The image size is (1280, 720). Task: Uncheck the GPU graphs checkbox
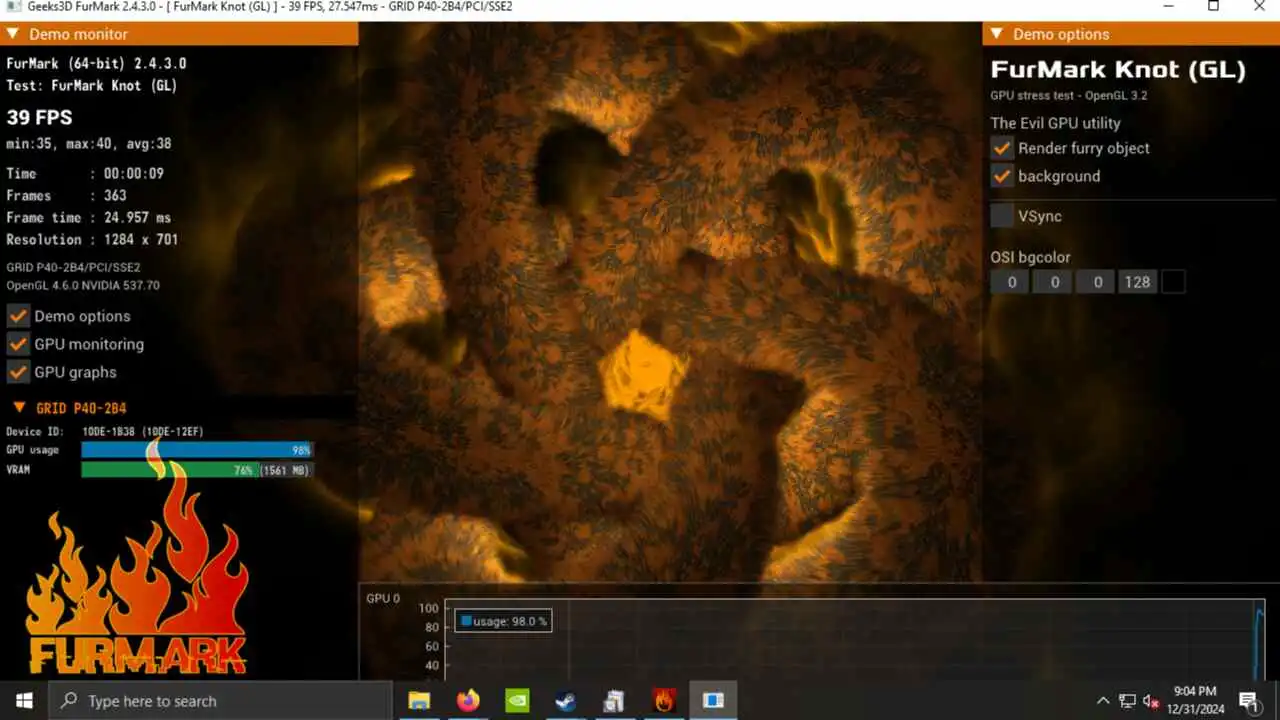click(x=18, y=372)
